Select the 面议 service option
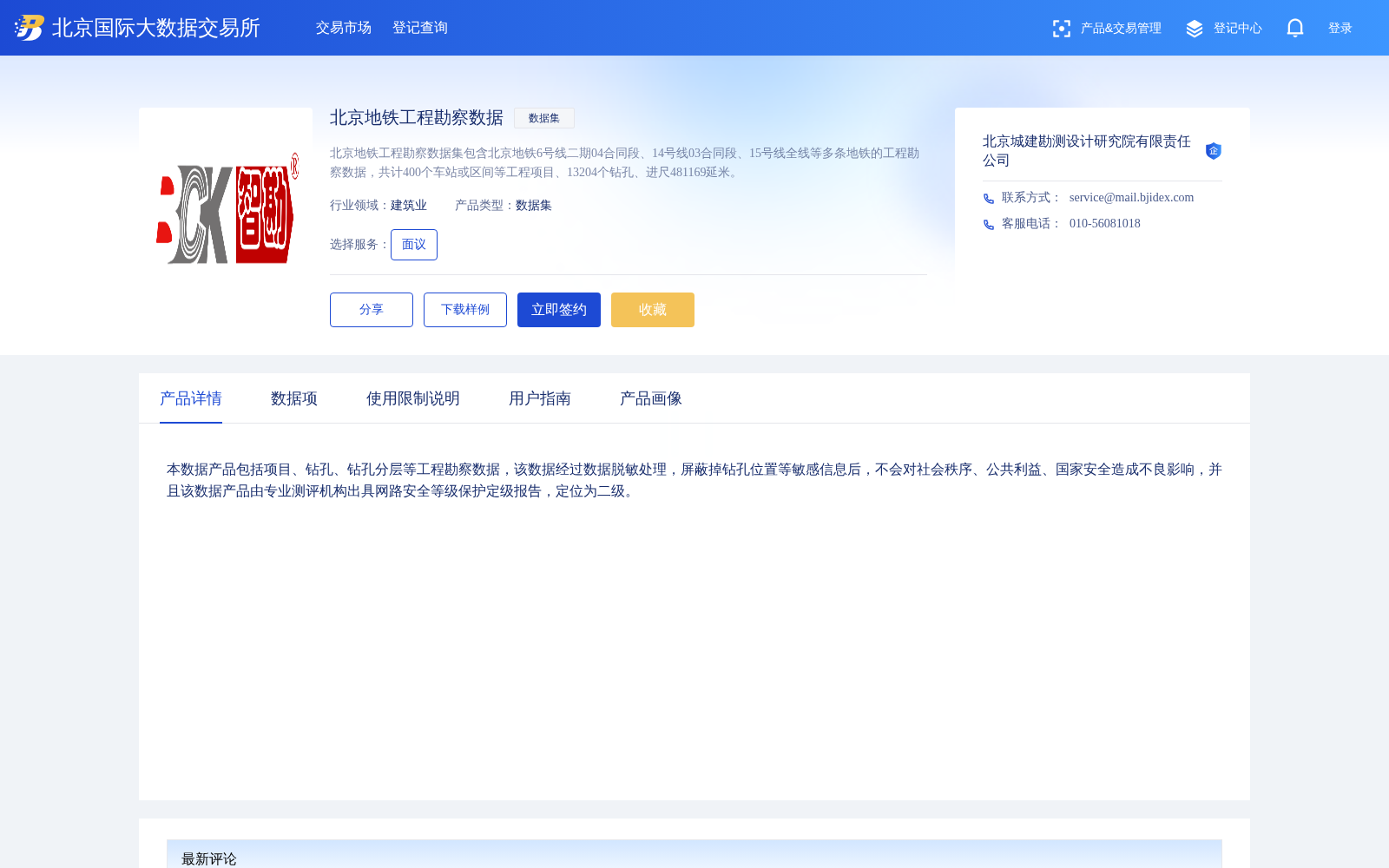 click(x=414, y=245)
